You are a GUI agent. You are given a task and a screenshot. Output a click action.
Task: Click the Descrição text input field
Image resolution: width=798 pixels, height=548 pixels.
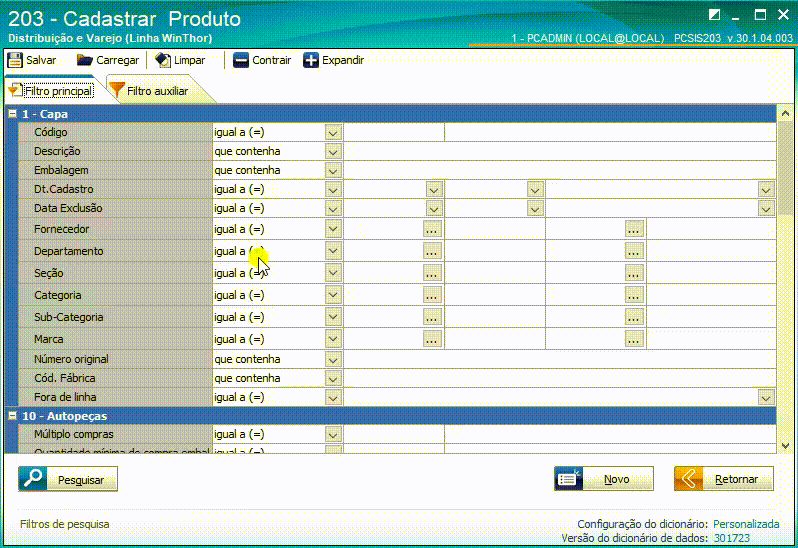click(x=560, y=151)
